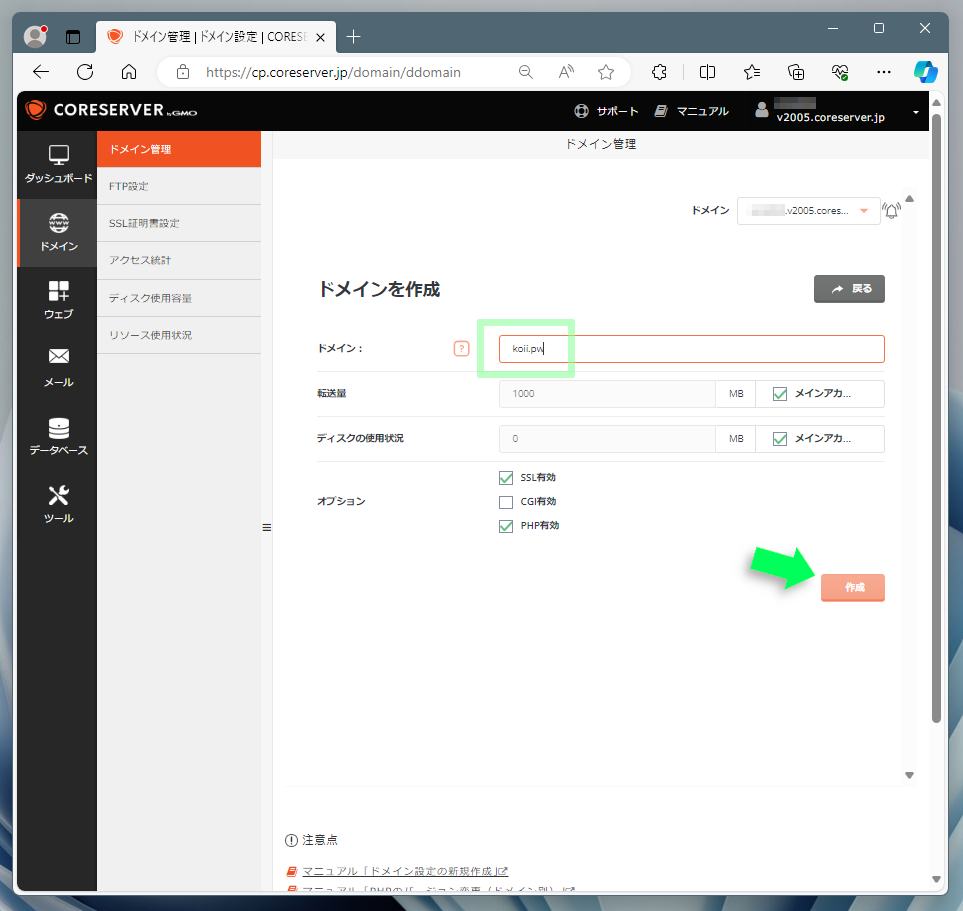Viewport: 963px width, 911px height.
Task: Click the browser zoom magnifier icon
Action: (526, 72)
